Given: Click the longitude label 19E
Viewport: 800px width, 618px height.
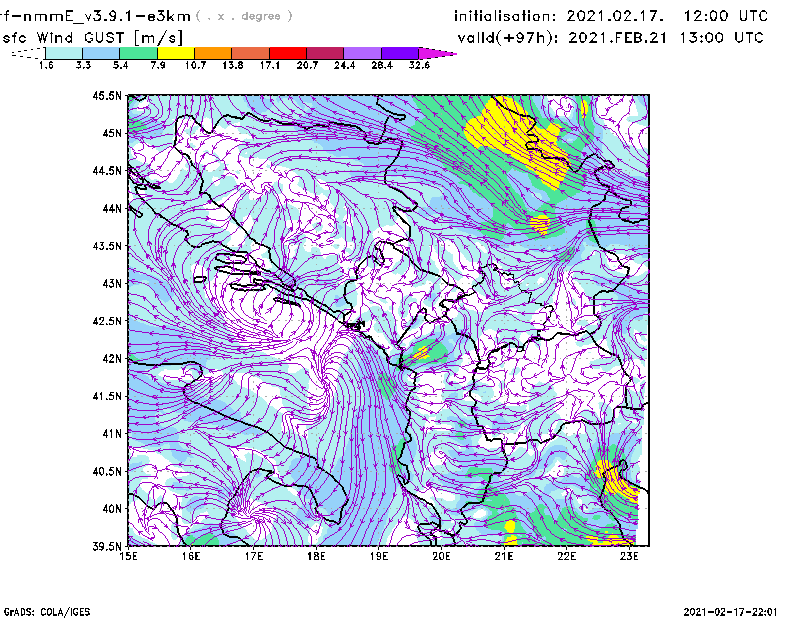Looking at the screenshot, I should (379, 556).
